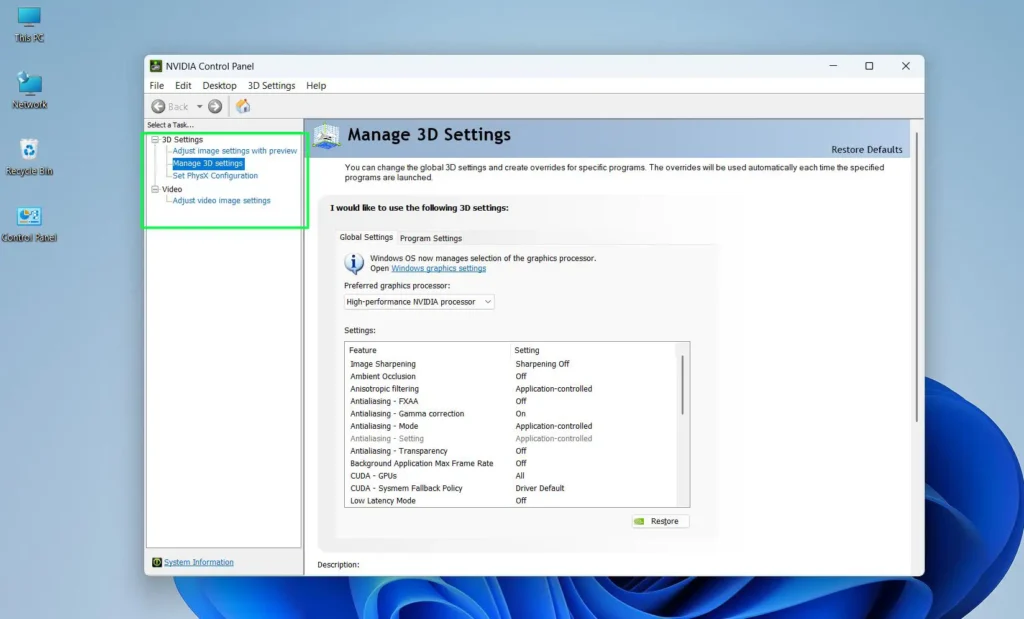Collapse the Video tree branch
This screenshot has width=1024, height=619.
click(155, 189)
